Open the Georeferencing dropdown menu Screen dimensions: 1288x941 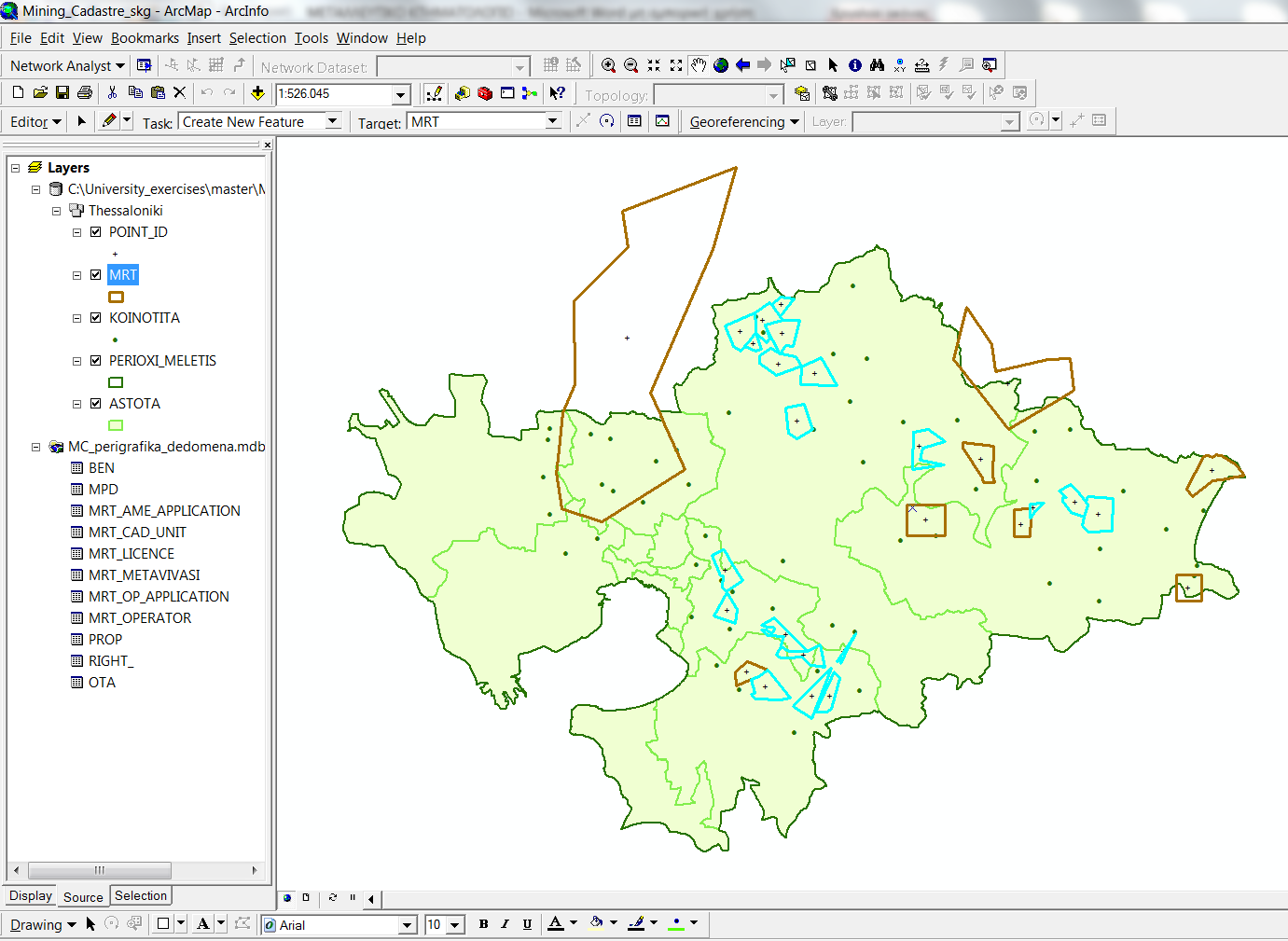[x=744, y=122]
